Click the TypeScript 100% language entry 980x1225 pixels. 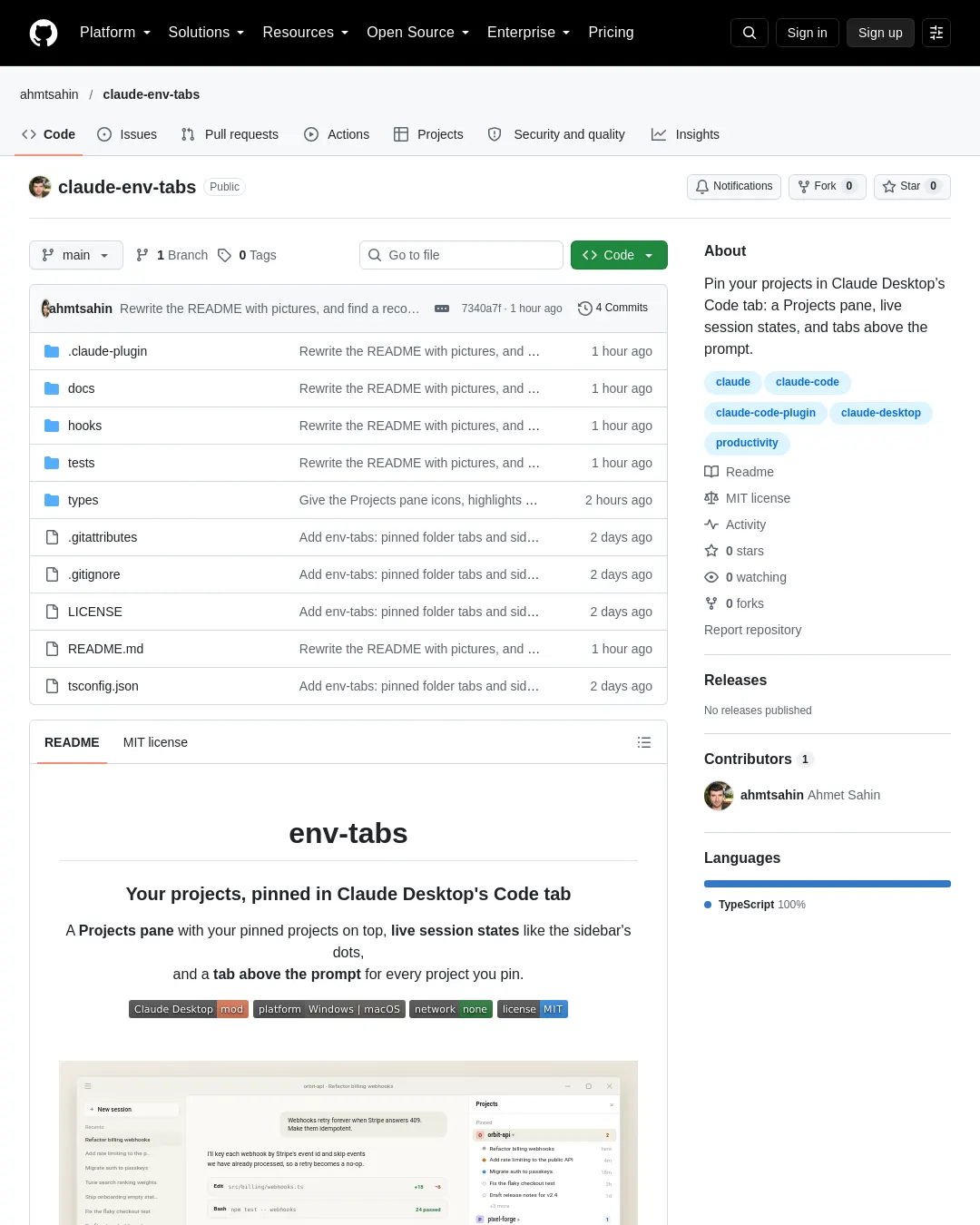(x=755, y=905)
